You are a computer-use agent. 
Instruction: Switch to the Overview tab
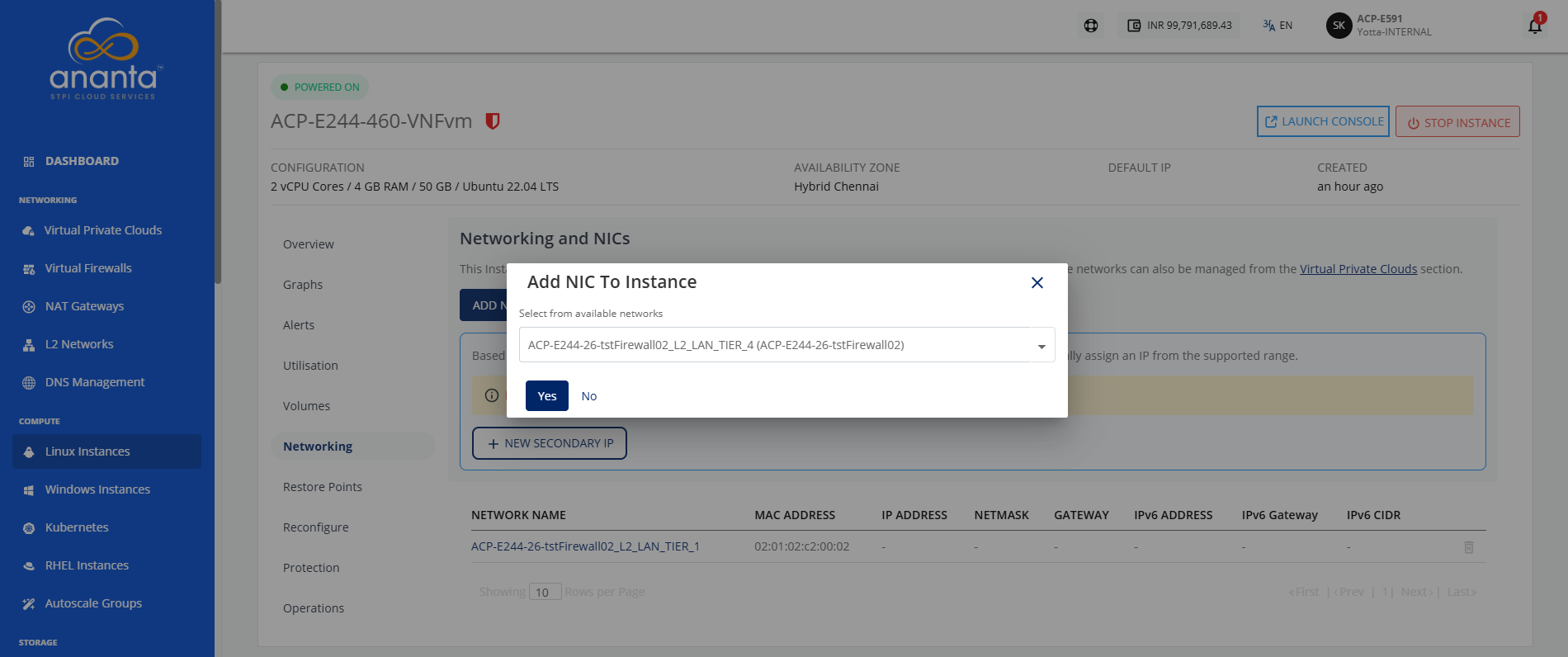[x=309, y=244]
